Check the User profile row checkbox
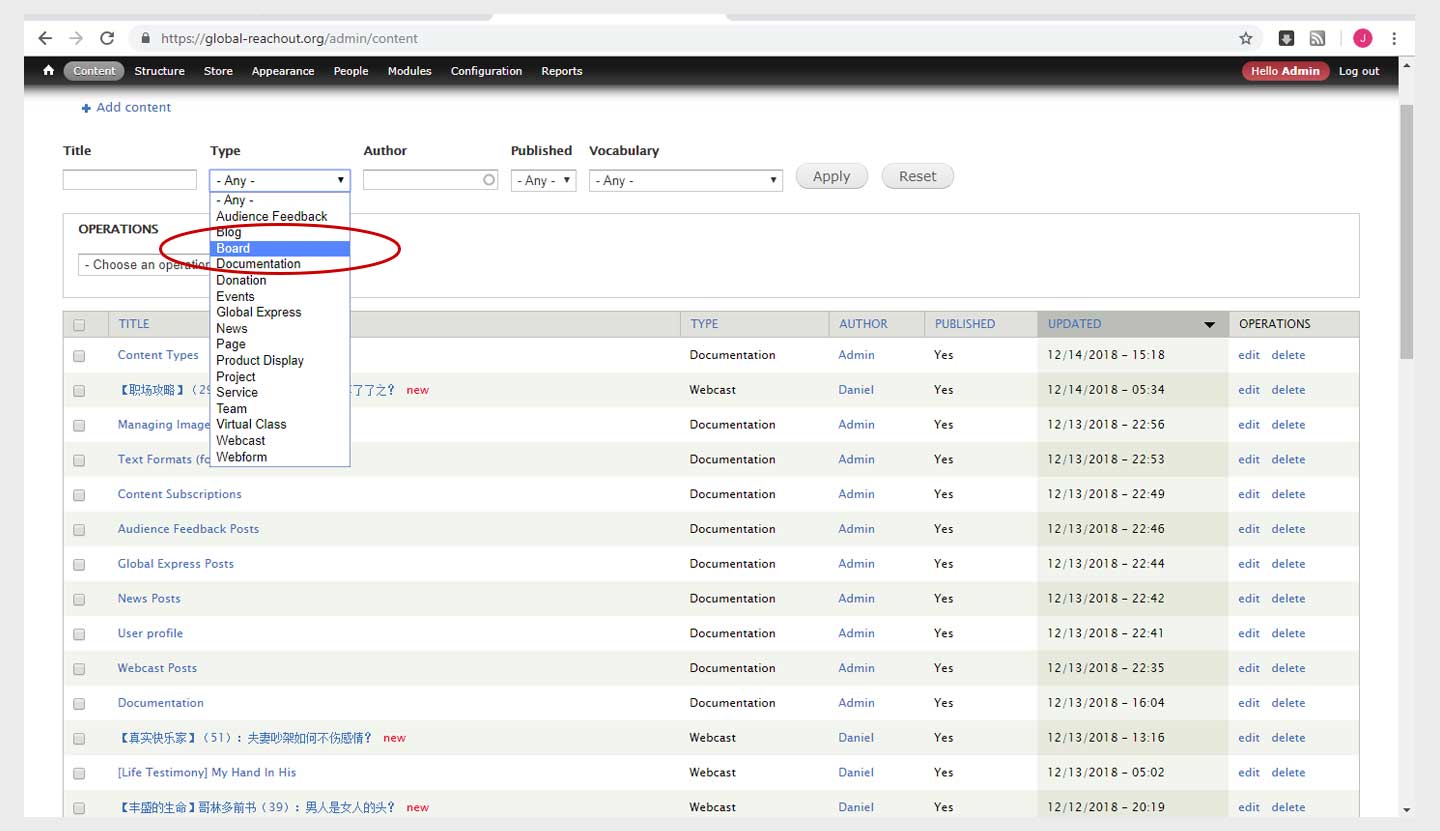This screenshot has width=1440, height=831. 79,634
